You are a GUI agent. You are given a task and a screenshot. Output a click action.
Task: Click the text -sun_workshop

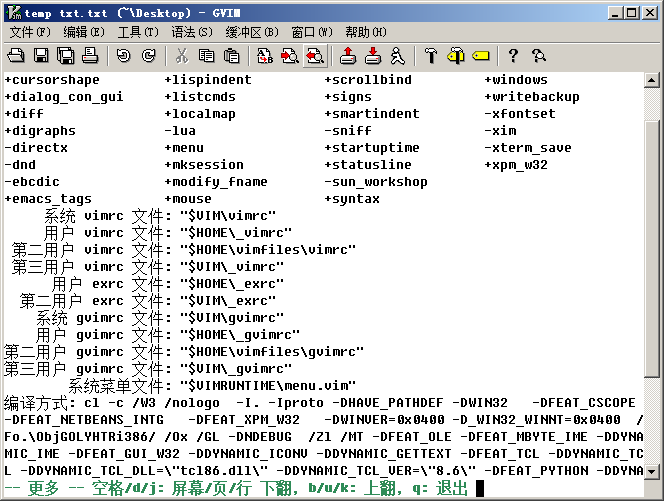376,182
